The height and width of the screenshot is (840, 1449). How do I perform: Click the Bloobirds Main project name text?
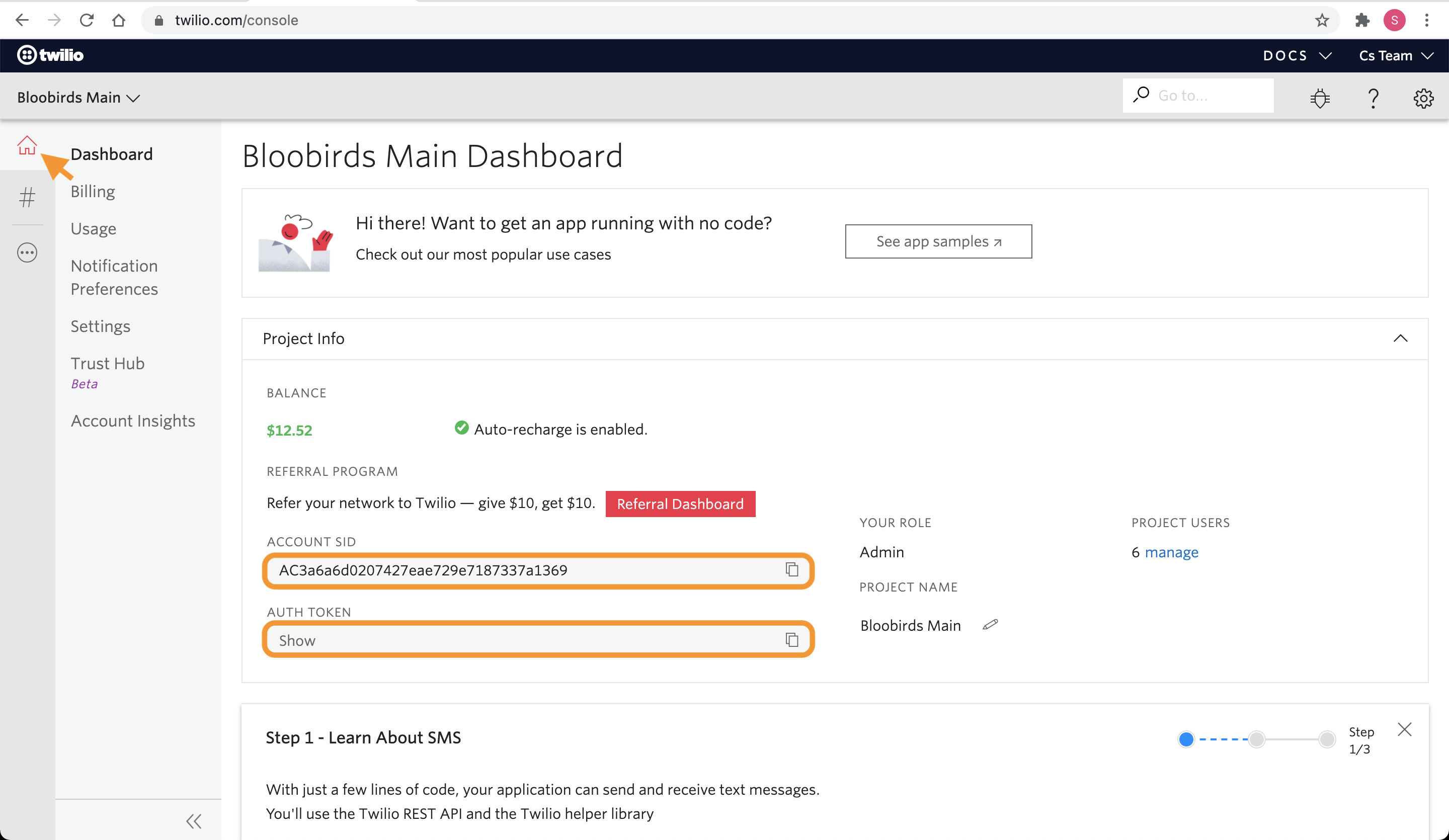click(x=910, y=625)
